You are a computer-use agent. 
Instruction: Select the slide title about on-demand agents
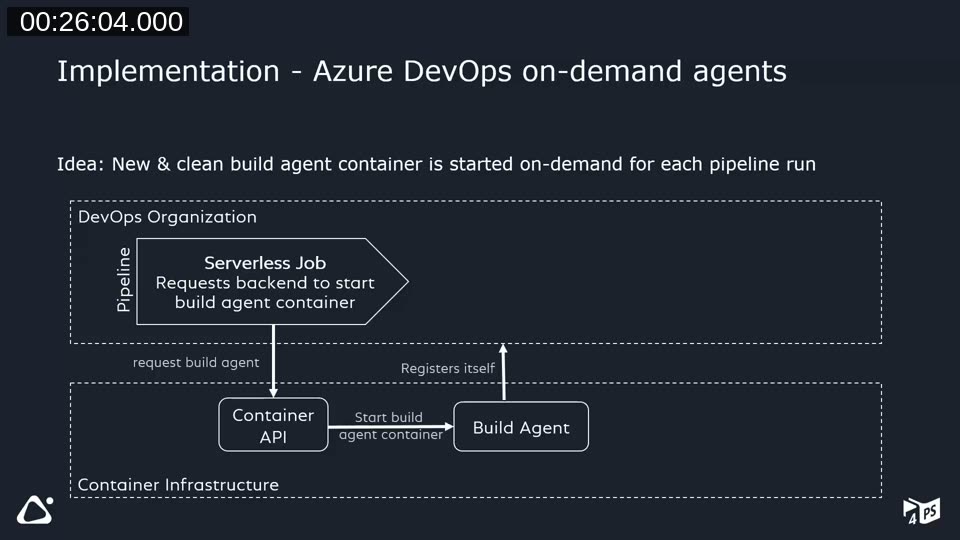(x=422, y=71)
